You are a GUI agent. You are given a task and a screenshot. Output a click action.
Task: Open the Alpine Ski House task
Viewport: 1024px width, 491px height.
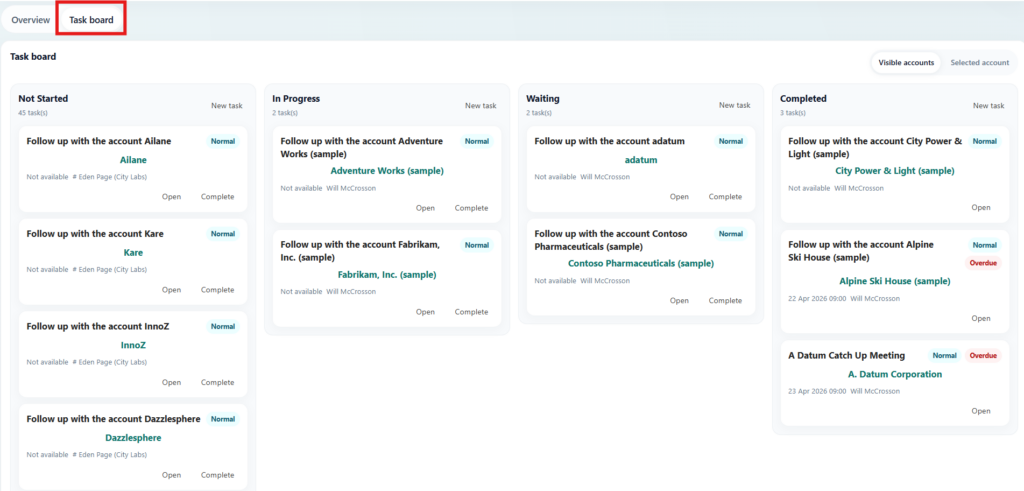coord(981,318)
